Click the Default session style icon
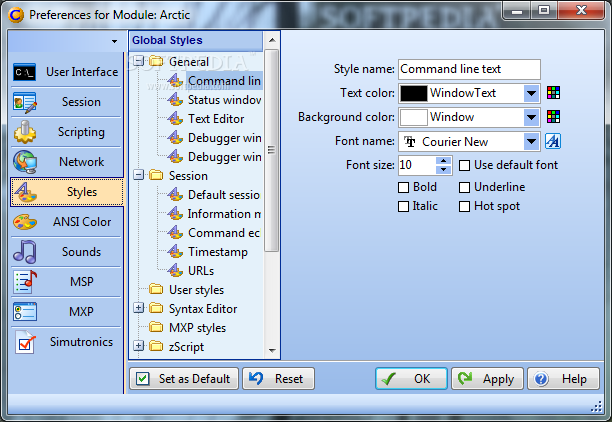 click(x=175, y=194)
